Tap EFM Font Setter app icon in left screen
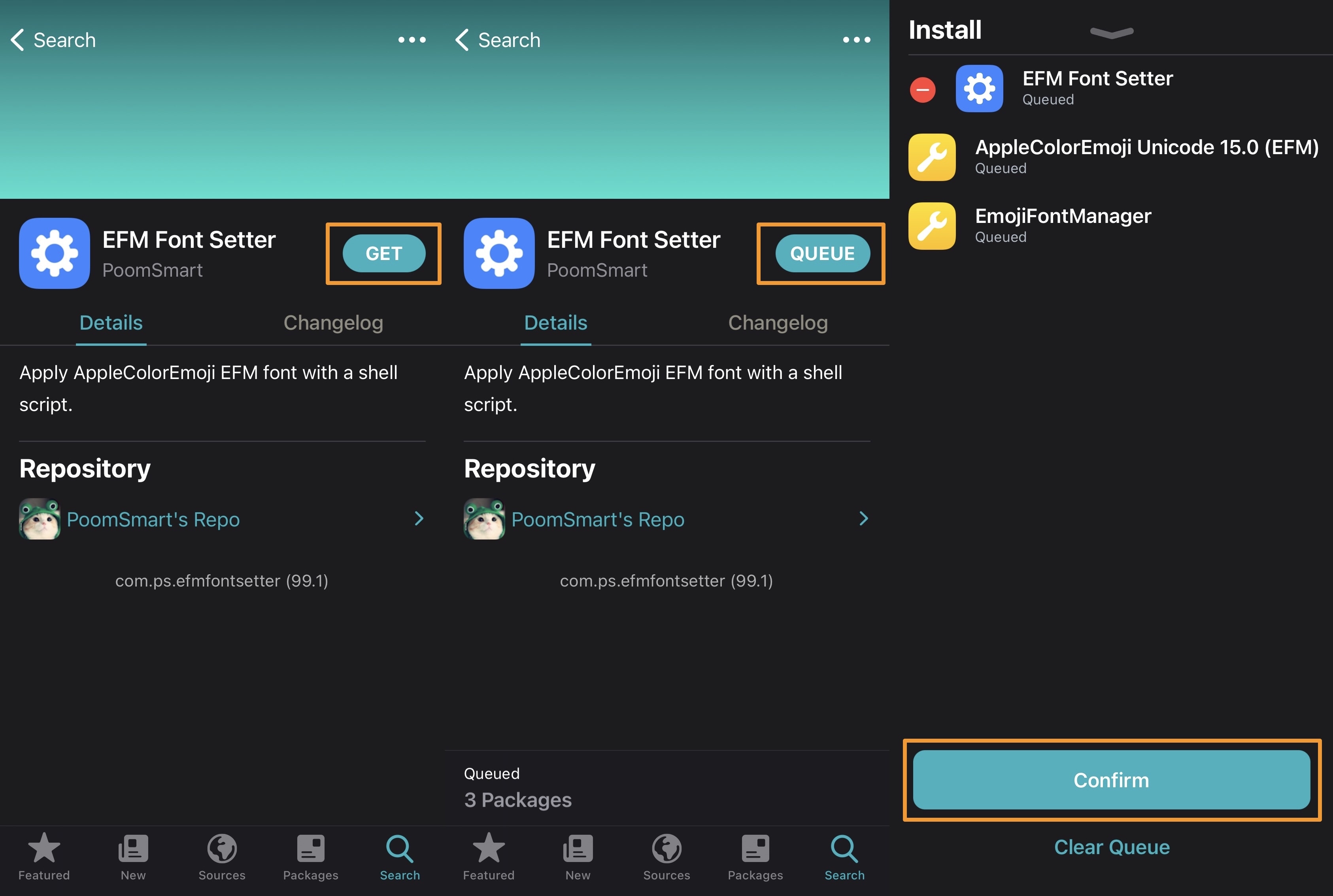 tap(54, 253)
